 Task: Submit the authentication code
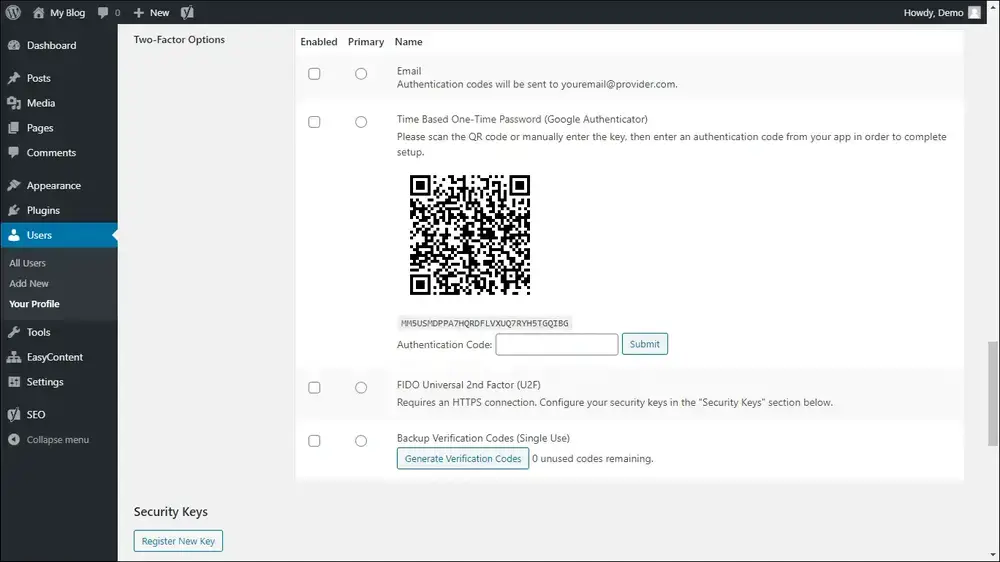(645, 344)
